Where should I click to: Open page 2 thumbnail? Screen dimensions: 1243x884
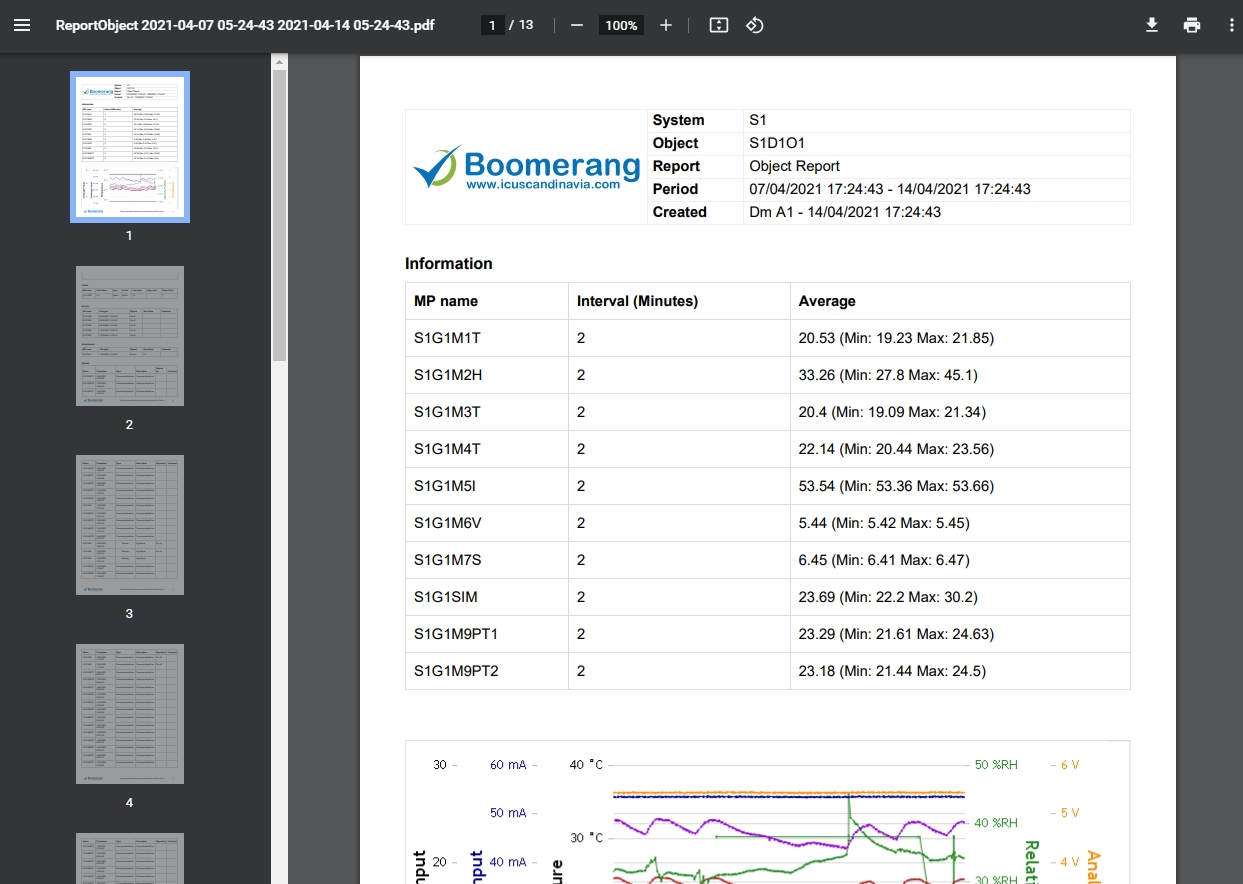[x=130, y=336]
